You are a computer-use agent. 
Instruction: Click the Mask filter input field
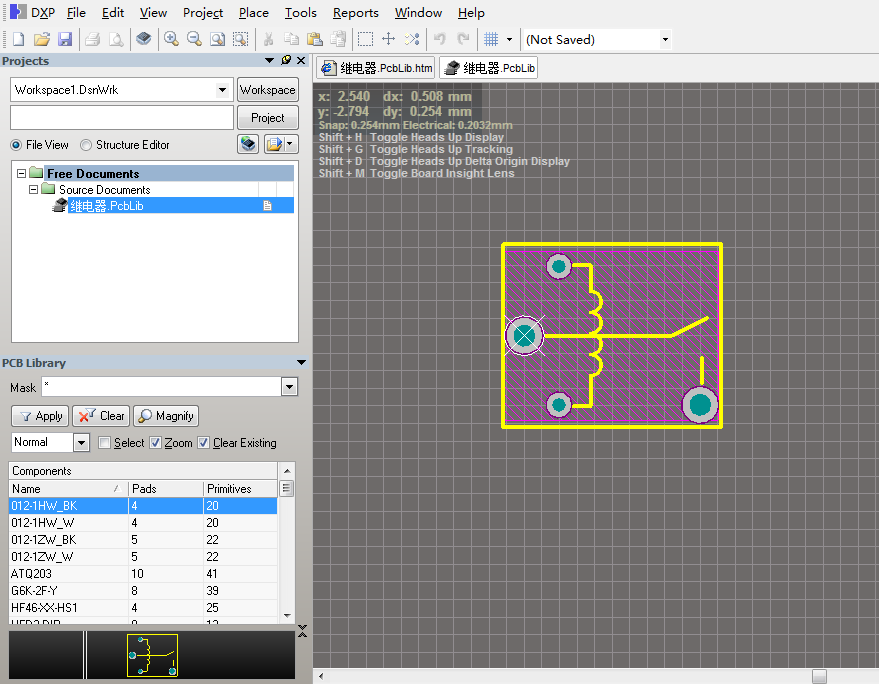[x=161, y=387]
